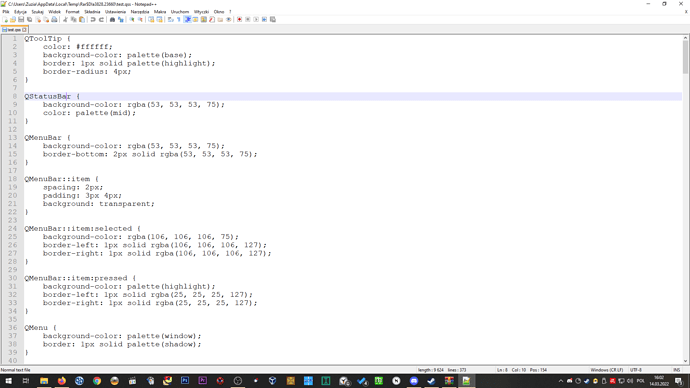Toggle Word wrap in the toolbar
Viewport: 690px width, 388px height.
[170, 19]
